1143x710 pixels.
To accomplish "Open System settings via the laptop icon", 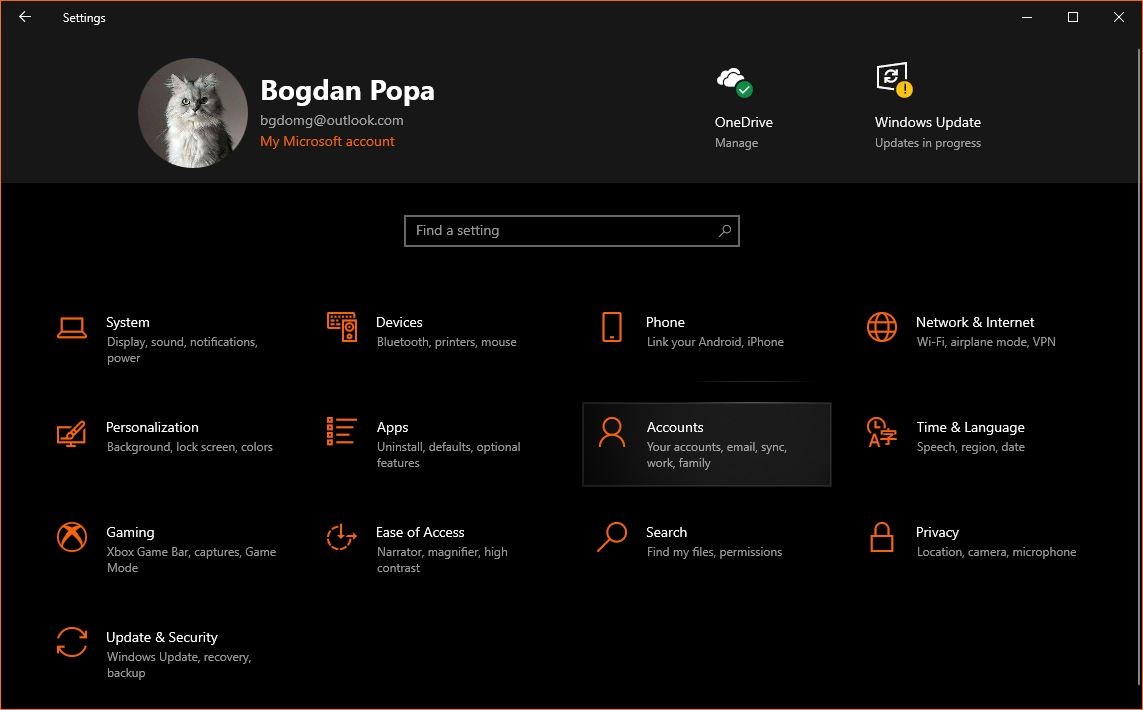I will click(71, 327).
